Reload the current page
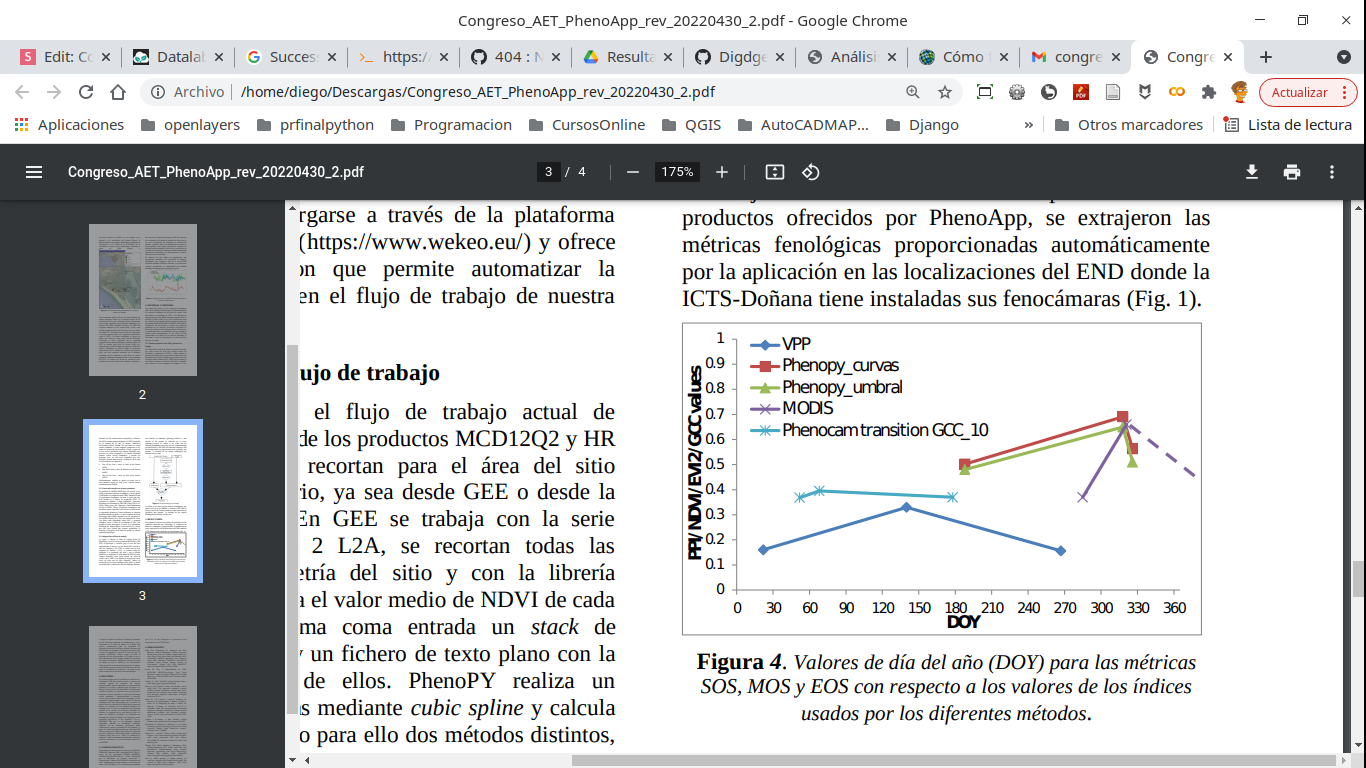Viewport: 1366px width, 768px height. (x=86, y=92)
